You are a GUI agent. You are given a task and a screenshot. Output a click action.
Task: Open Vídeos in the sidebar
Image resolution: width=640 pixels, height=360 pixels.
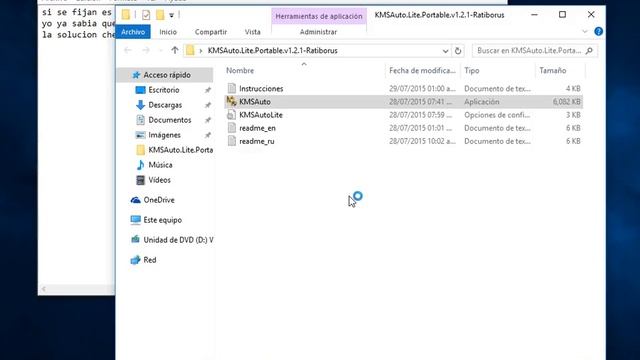(159, 180)
